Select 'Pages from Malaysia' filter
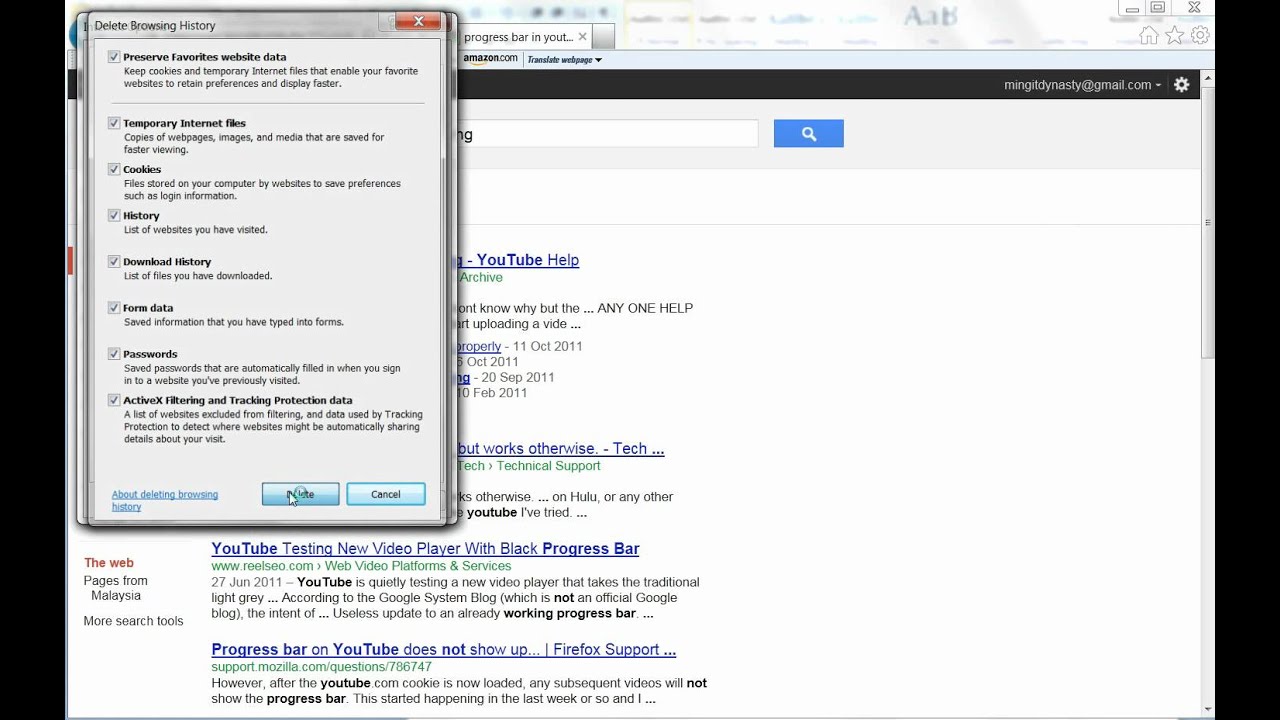The height and width of the screenshot is (720, 1280). point(116,588)
